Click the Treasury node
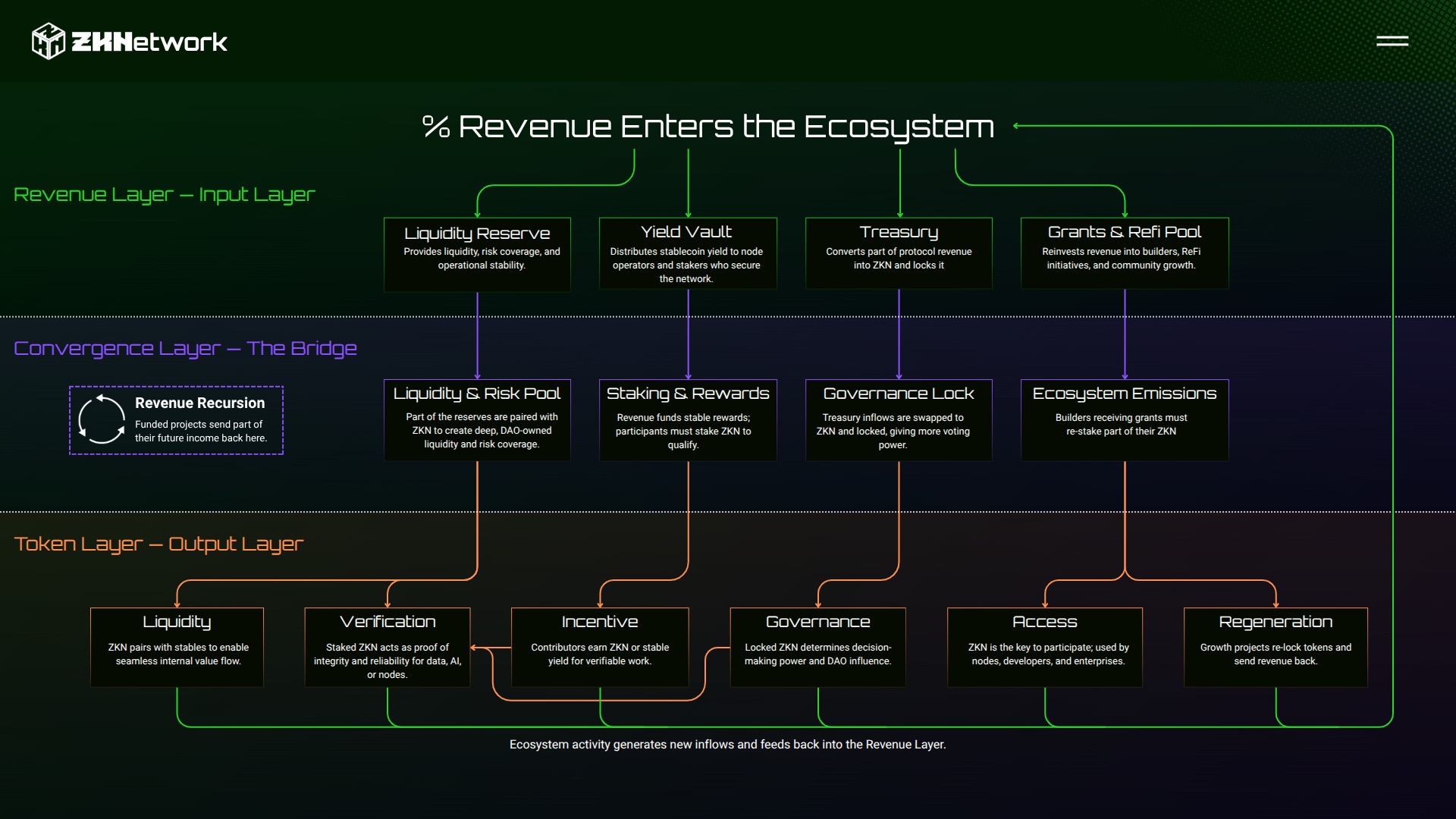 pos(898,253)
